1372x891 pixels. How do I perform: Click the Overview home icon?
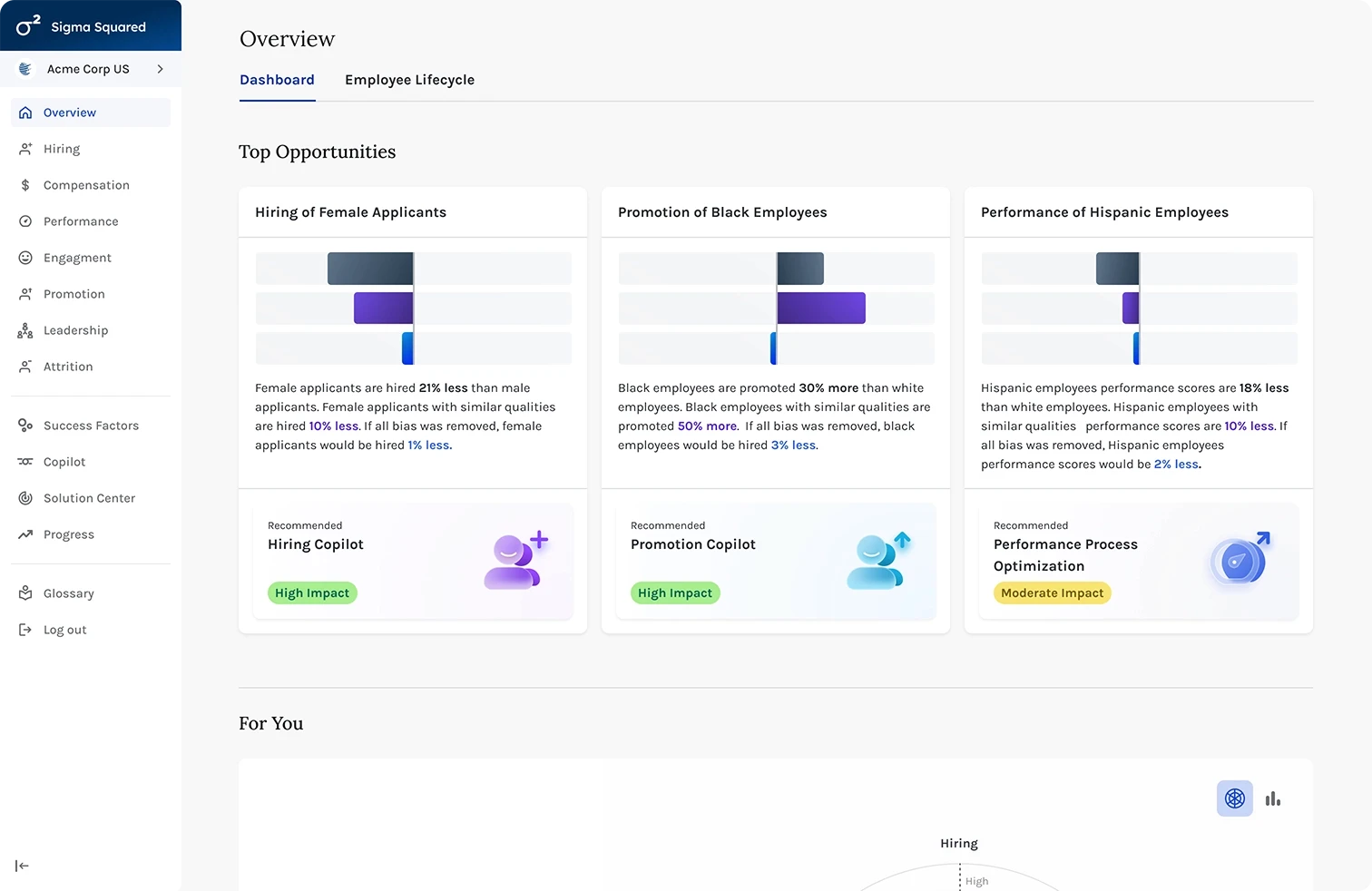point(25,113)
